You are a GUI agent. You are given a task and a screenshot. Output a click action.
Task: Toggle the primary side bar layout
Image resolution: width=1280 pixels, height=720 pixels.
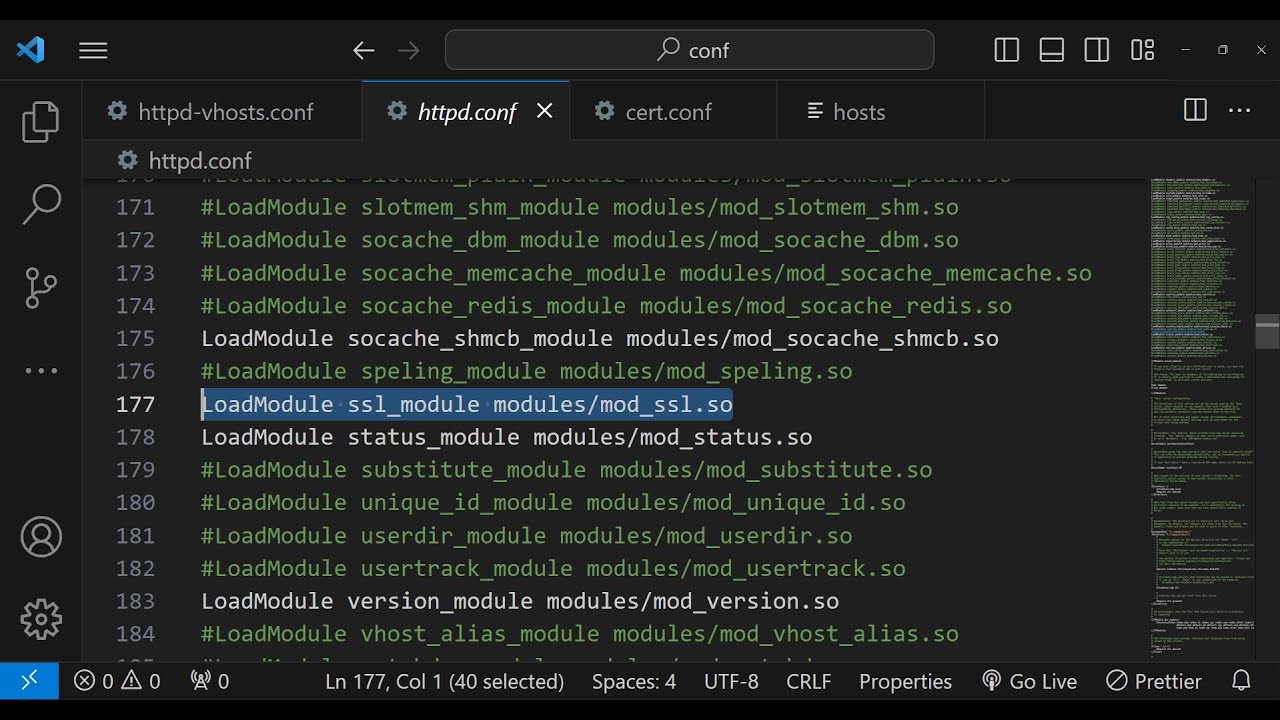pos(1007,50)
